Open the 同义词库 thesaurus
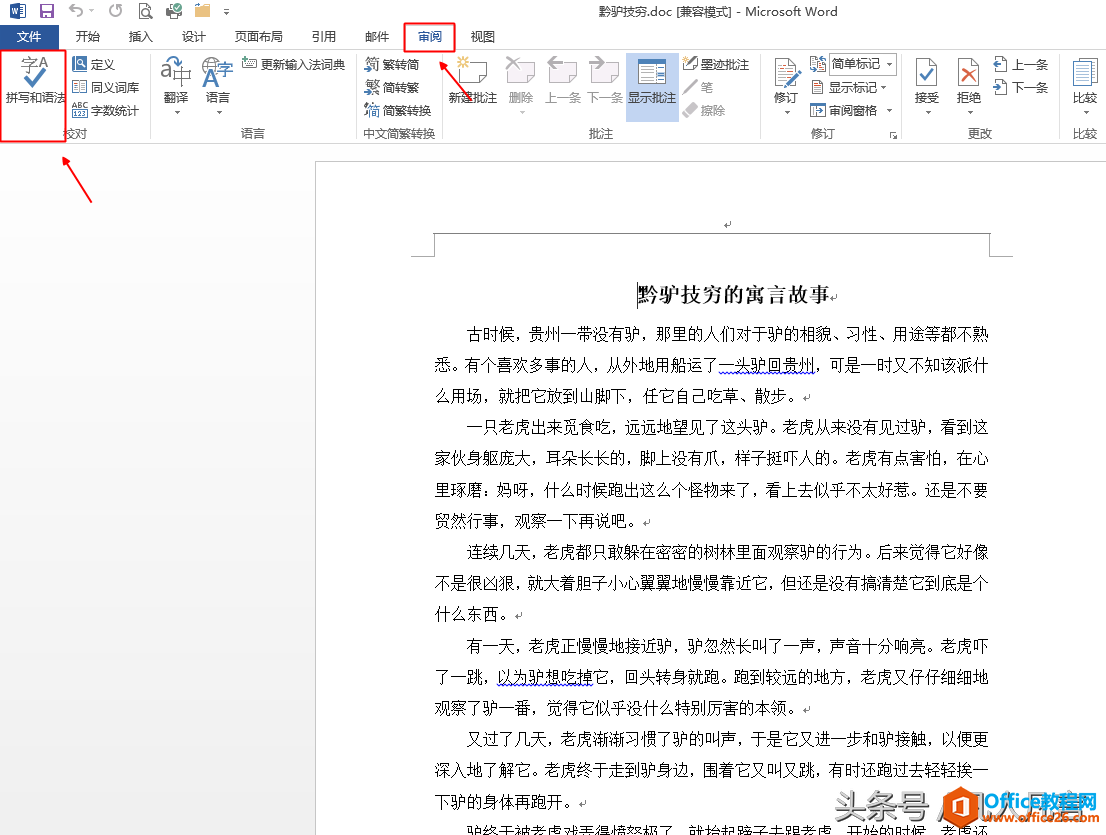 pos(106,87)
